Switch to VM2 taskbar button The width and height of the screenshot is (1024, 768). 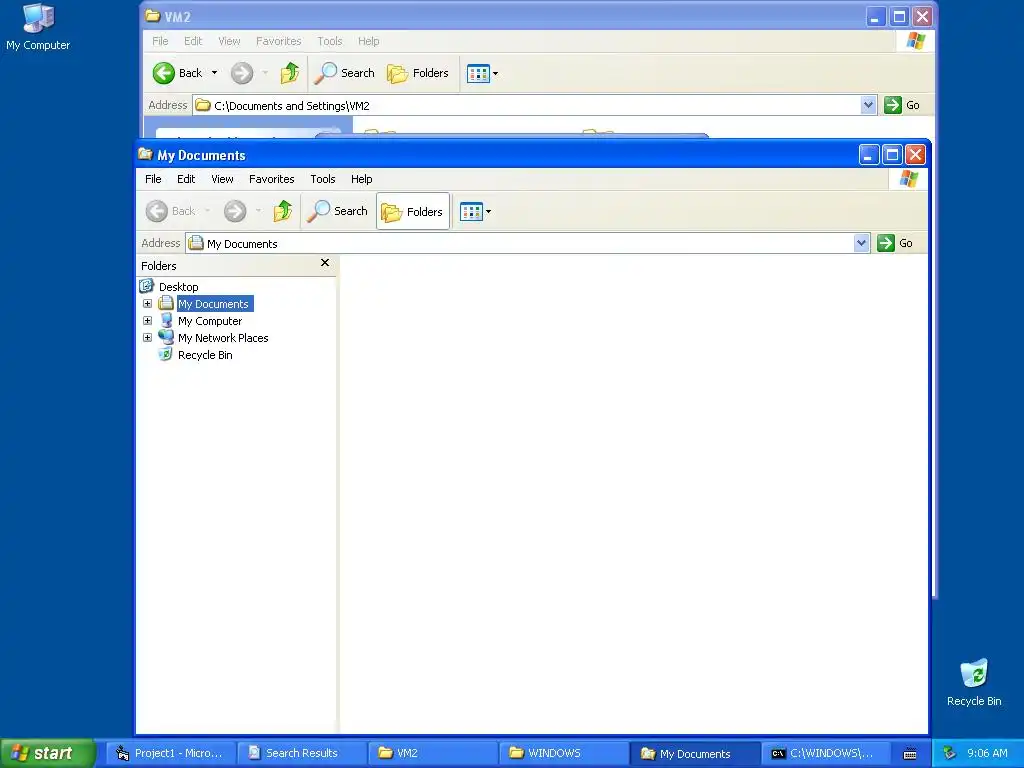[x=432, y=753]
